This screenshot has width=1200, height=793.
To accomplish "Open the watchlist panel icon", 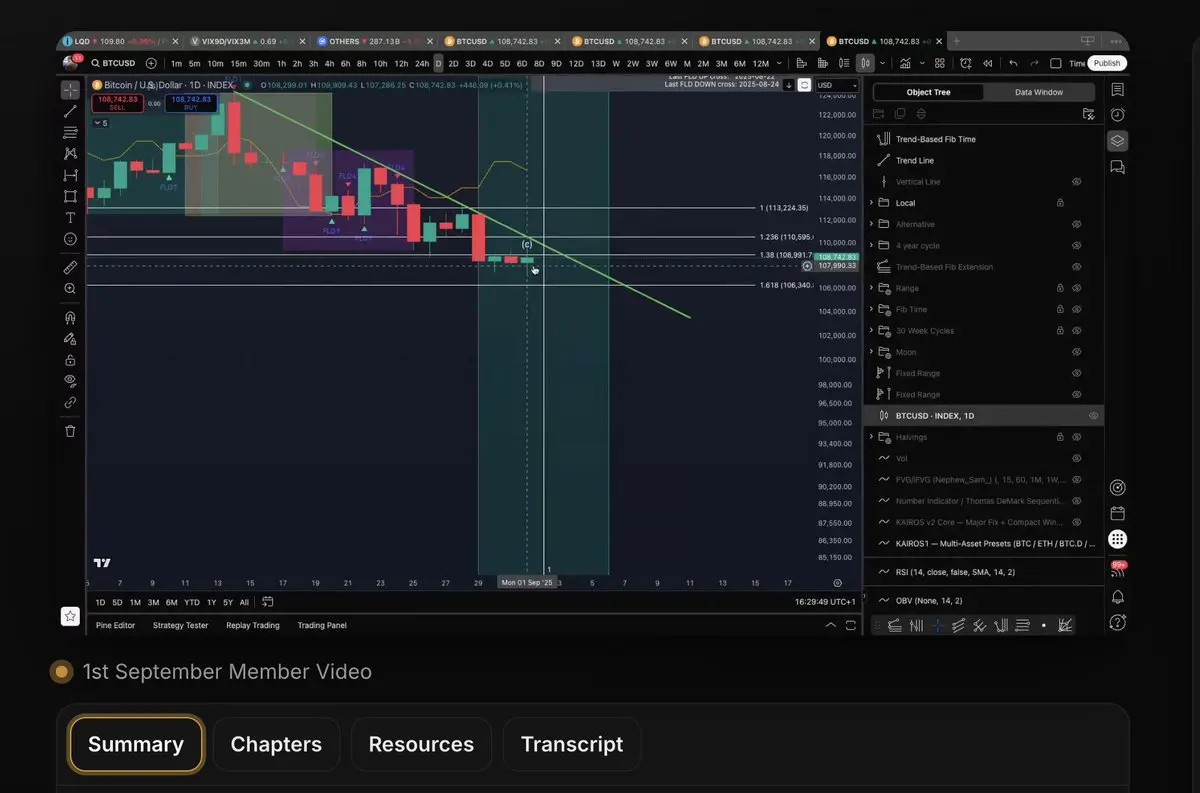I will click(1117, 90).
